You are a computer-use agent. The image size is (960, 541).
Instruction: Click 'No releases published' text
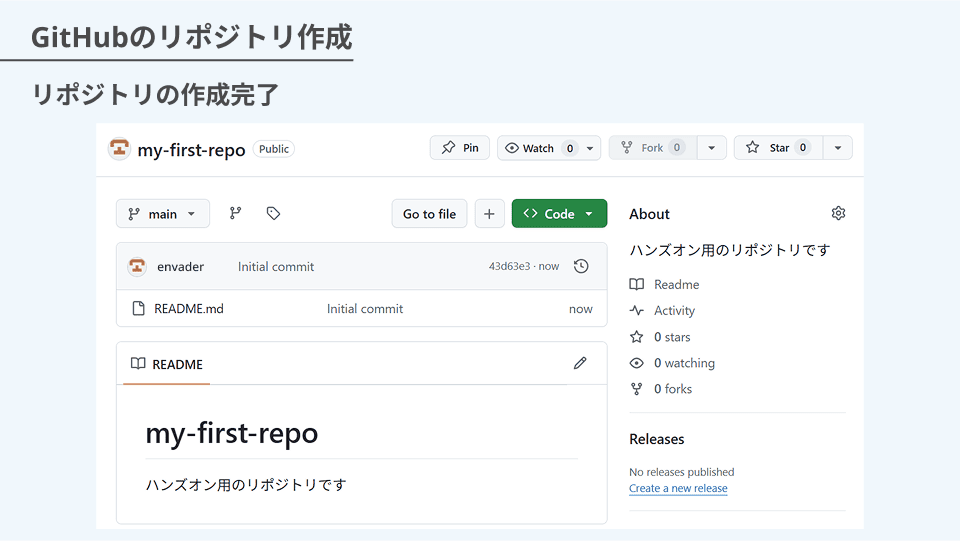(681, 472)
